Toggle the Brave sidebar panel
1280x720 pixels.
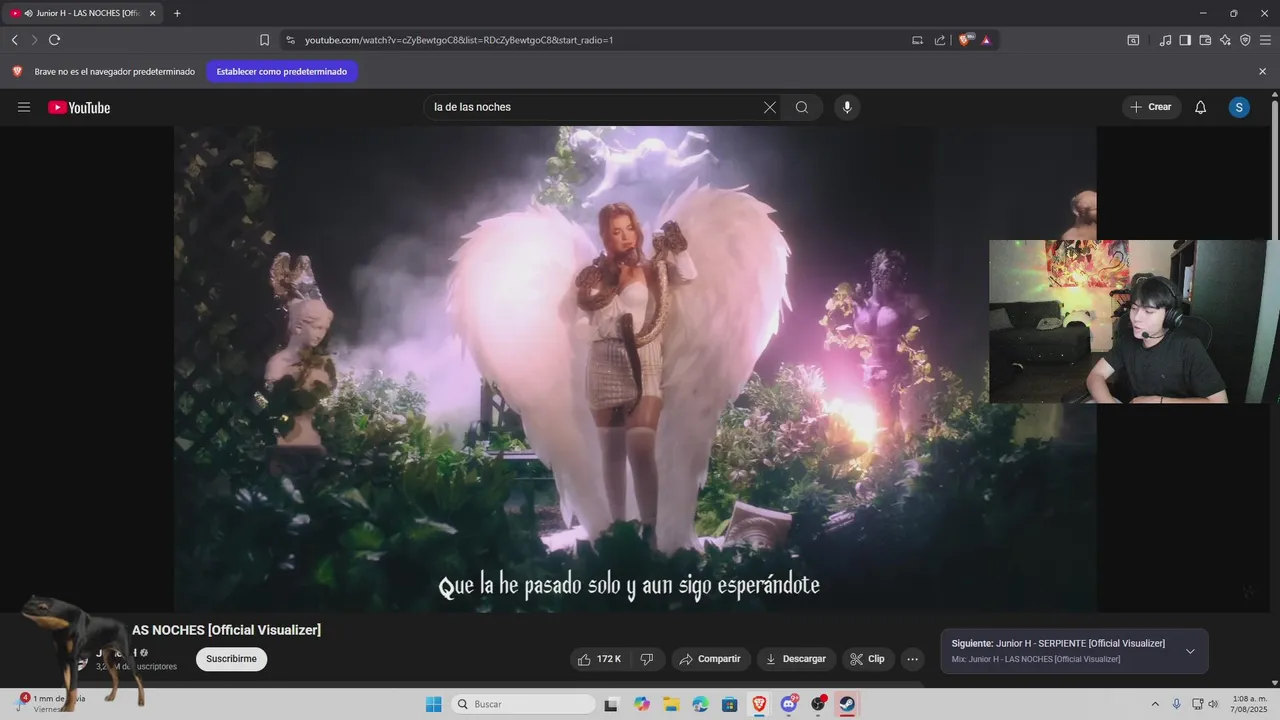pos(1185,40)
